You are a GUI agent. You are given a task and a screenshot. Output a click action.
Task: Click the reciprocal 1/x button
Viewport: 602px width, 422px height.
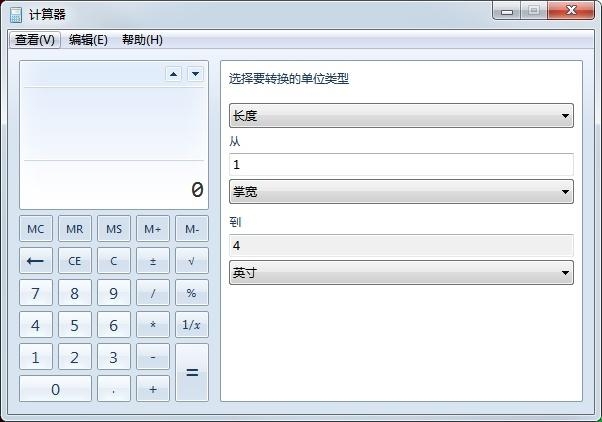click(191, 325)
